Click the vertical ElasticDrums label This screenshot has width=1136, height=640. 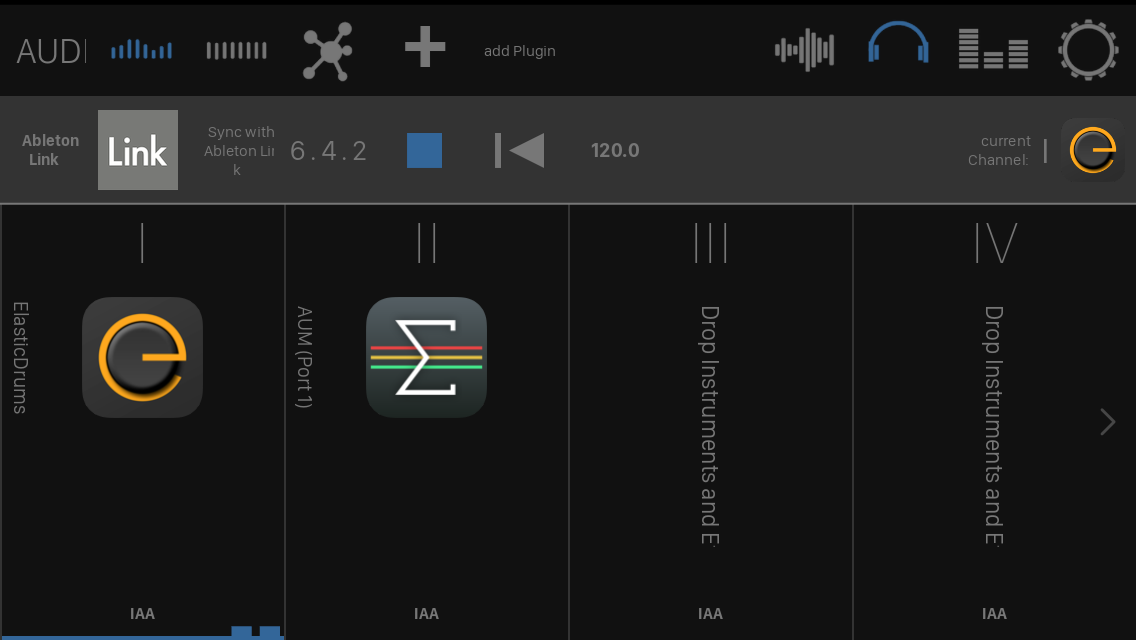pos(20,358)
